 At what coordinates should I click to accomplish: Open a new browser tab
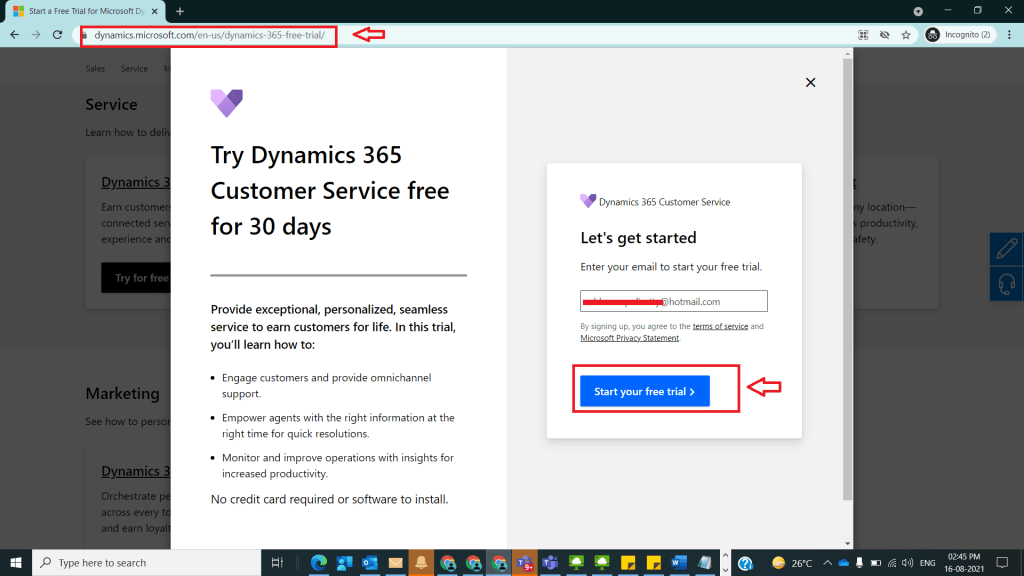180,11
